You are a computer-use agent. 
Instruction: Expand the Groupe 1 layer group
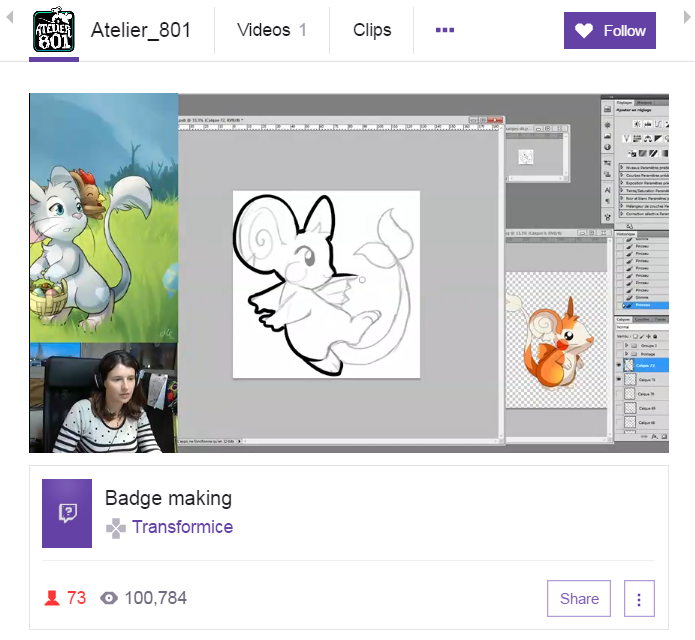tap(626, 345)
